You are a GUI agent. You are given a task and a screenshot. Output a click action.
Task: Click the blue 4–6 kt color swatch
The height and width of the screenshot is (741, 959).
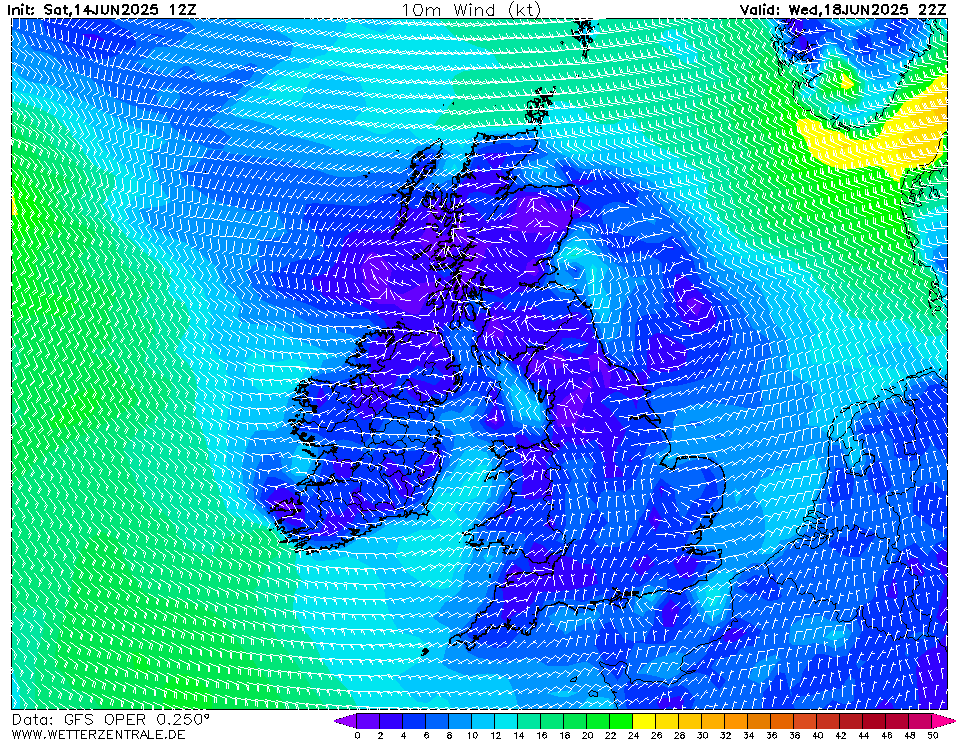(x=414, y=721)
